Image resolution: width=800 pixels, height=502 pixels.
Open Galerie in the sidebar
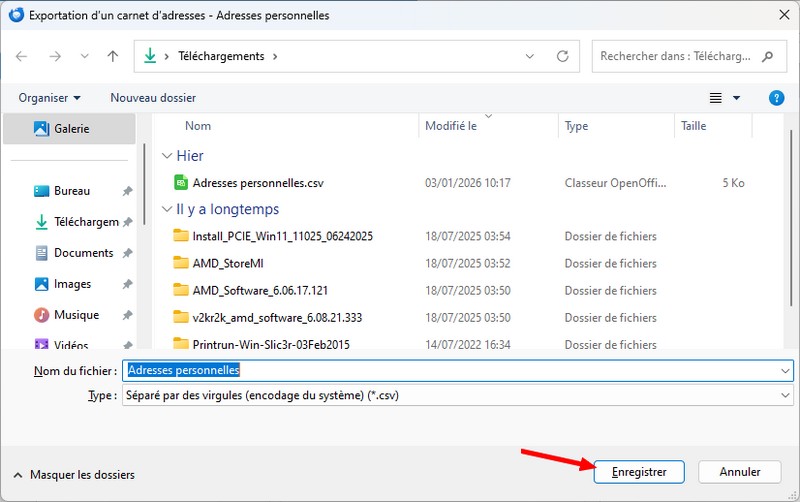point(71,129)
